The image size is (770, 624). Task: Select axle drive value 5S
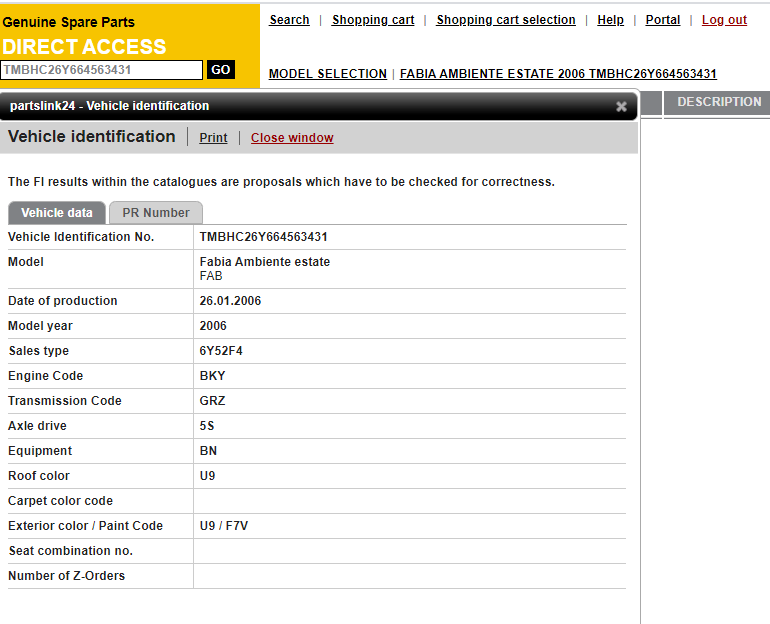point(207,426)
